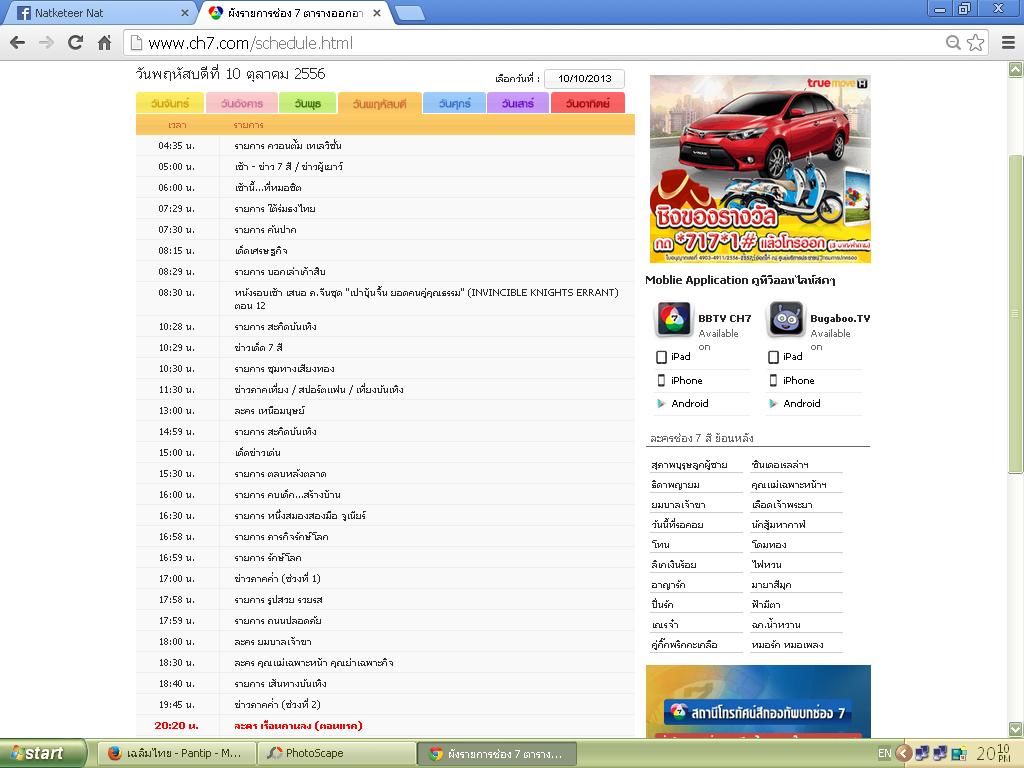1024x768 pixels.
Task: Click the Android icon under BBTV CH7
Action: point(661,404)
